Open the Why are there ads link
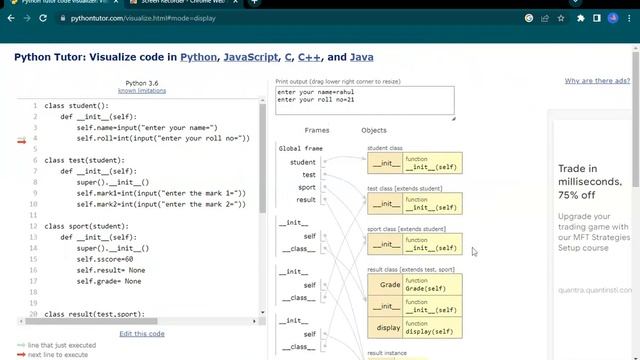This screenshot has width=640, height=360. point(597,81)
